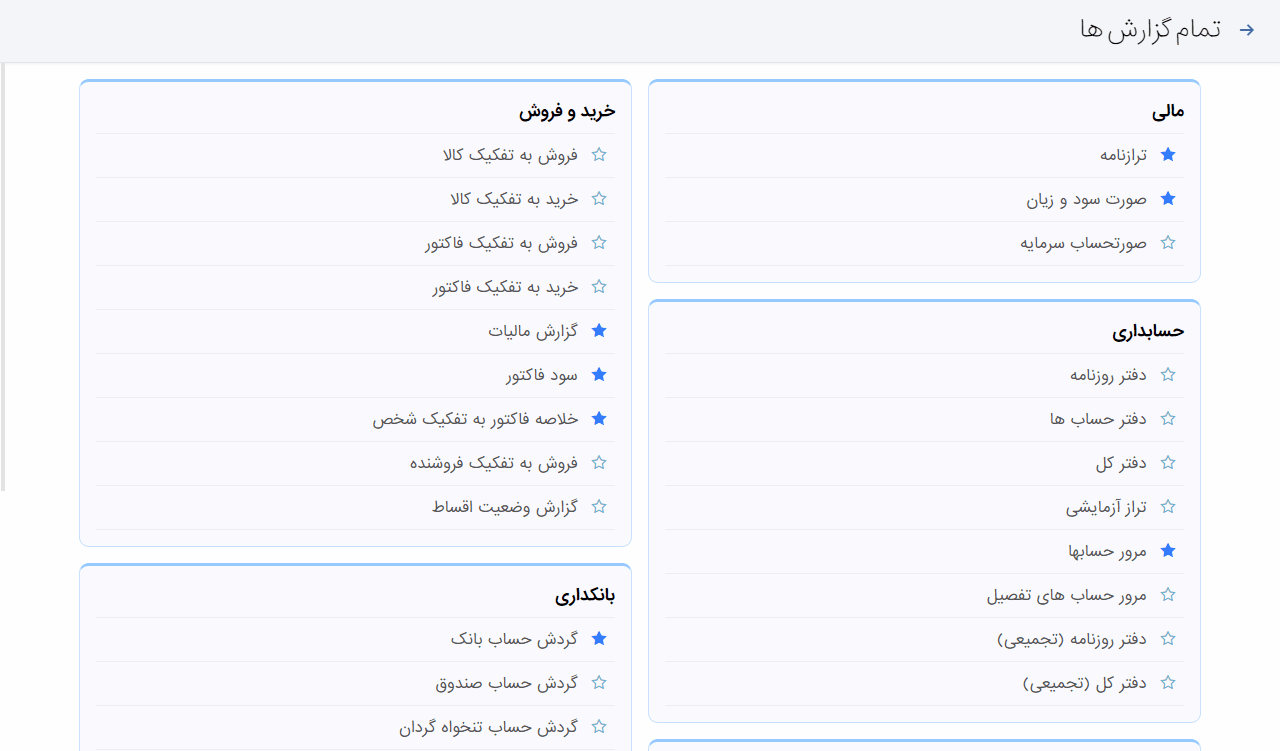Unfavorite the ترازنامه report star
Image resolution: width=1280 pixels, height=751 pixels.
[1167, 155]
